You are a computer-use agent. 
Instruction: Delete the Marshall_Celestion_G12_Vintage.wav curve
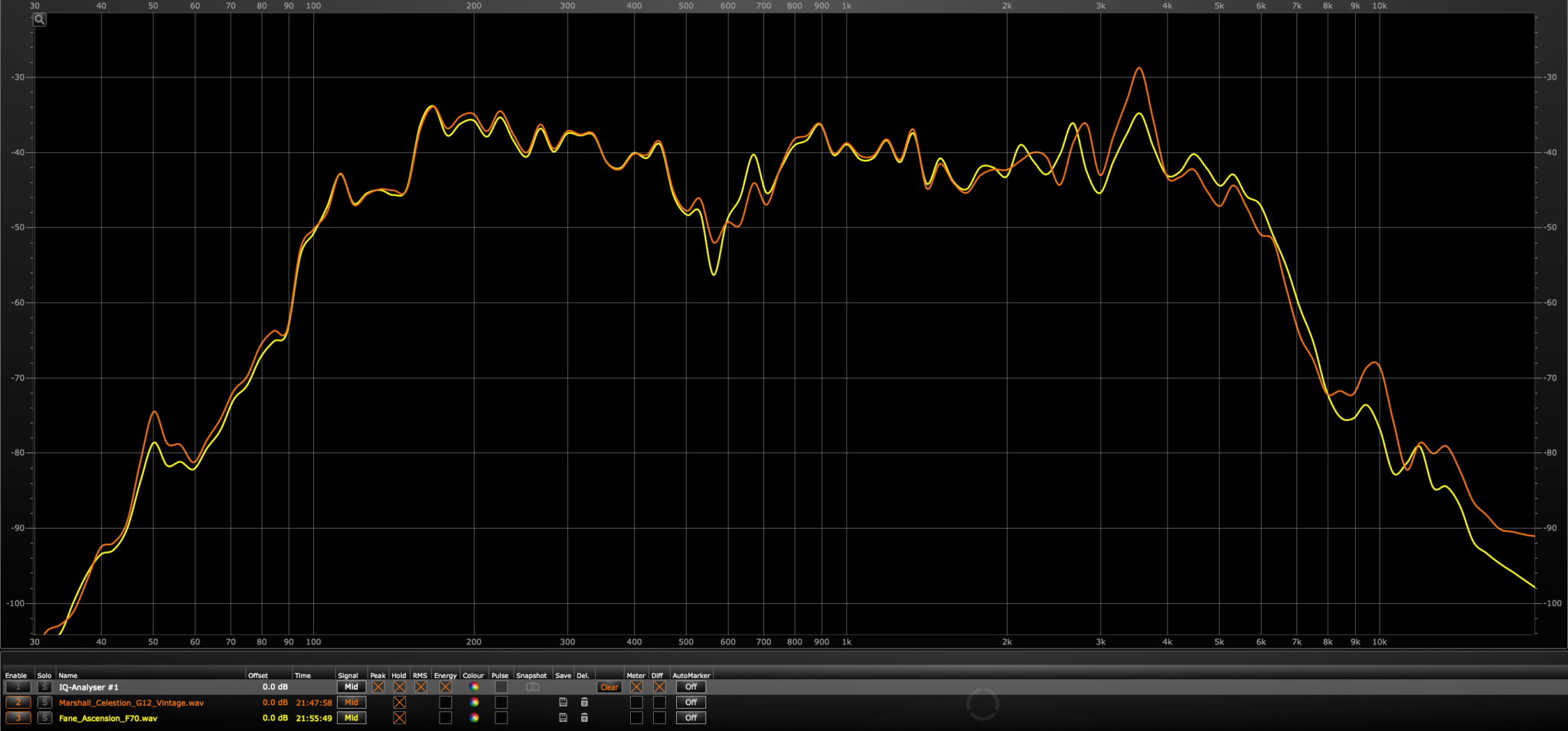pos(584,702)
